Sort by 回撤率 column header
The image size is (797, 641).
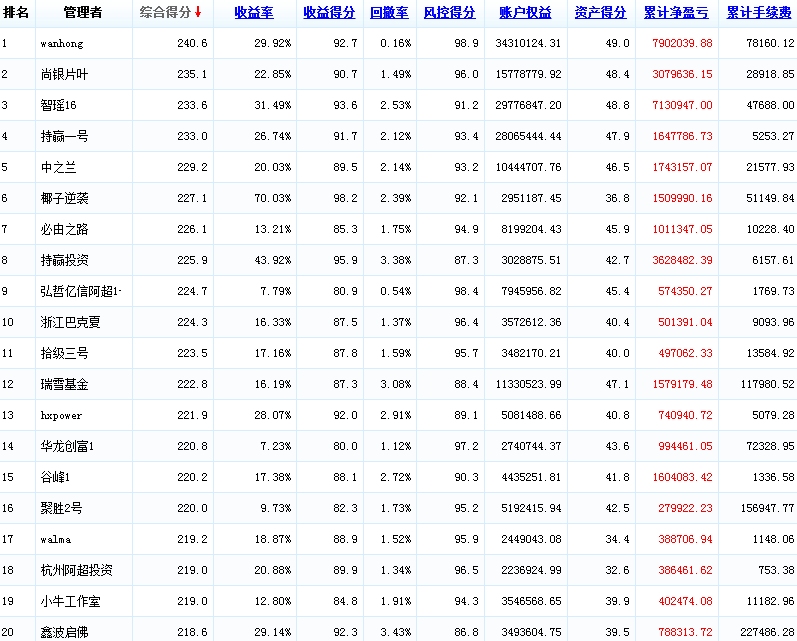tap(389, 13)
